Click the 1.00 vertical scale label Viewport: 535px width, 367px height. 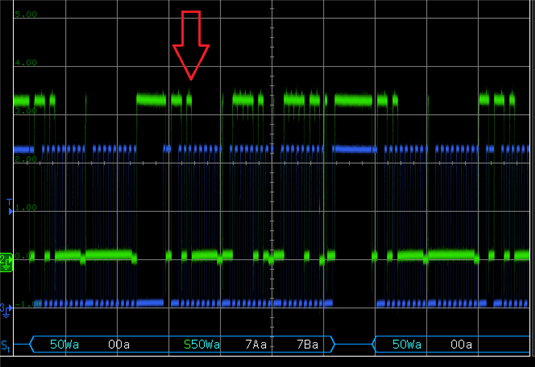[x=26, y=207]
